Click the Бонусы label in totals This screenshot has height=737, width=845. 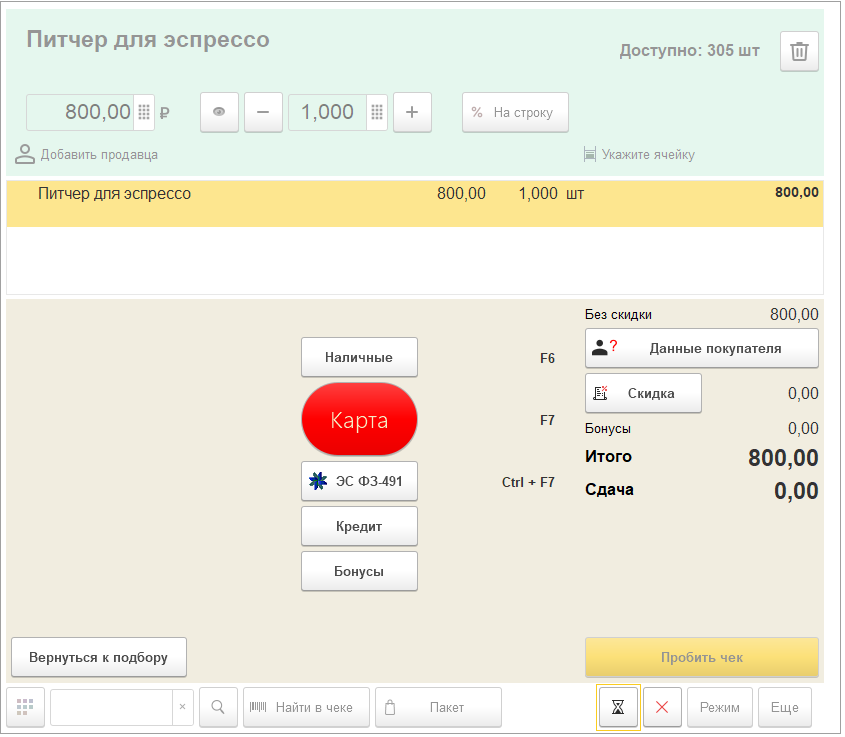608,429
